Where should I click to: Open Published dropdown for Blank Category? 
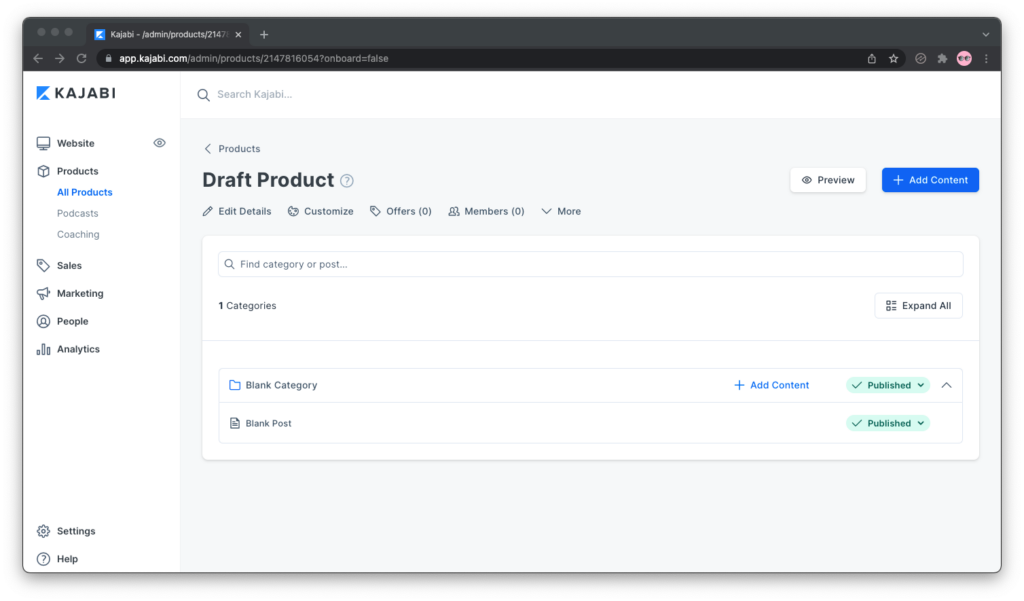[x=888, y=385]
